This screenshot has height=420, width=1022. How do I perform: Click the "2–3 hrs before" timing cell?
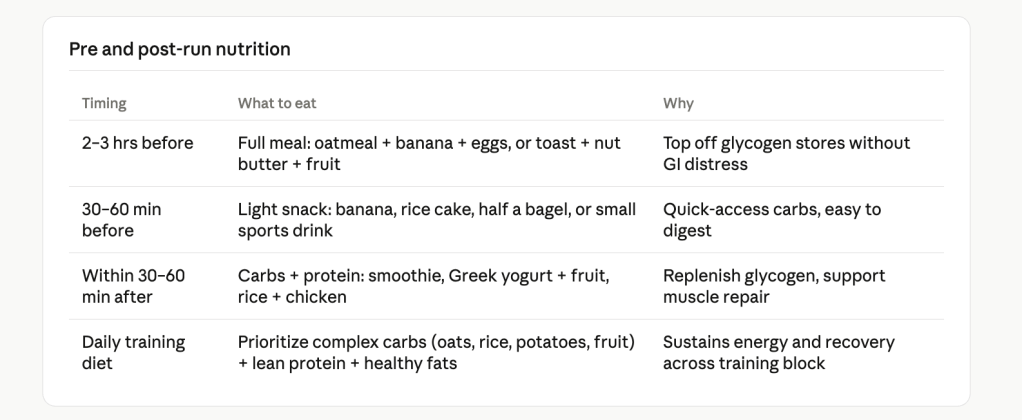coord(138,143)
